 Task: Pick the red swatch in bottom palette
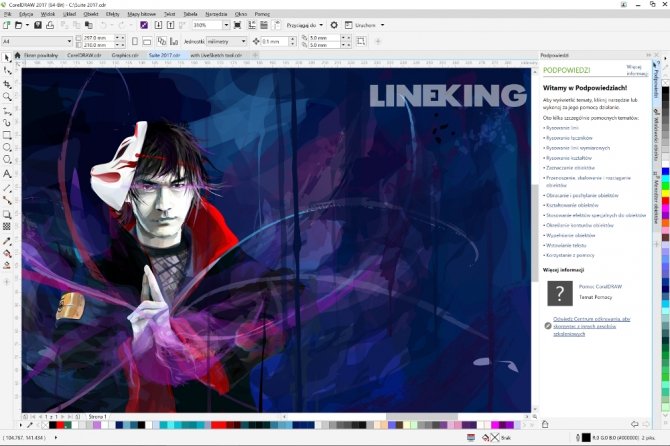60,425
